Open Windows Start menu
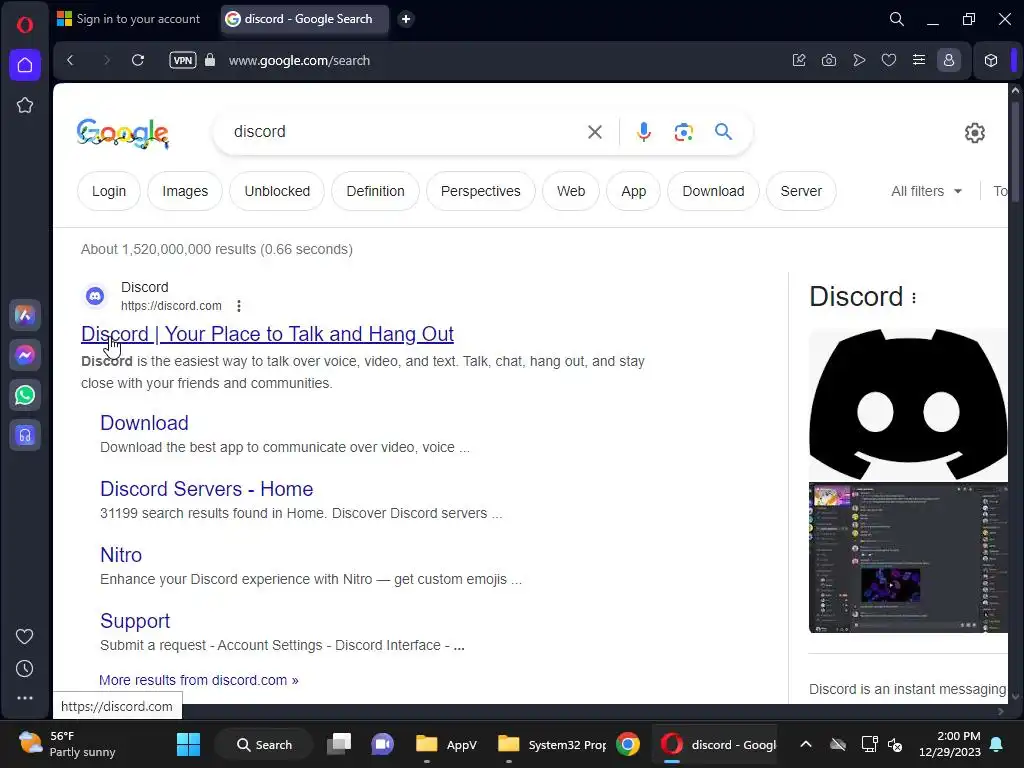 pos(189,744)
